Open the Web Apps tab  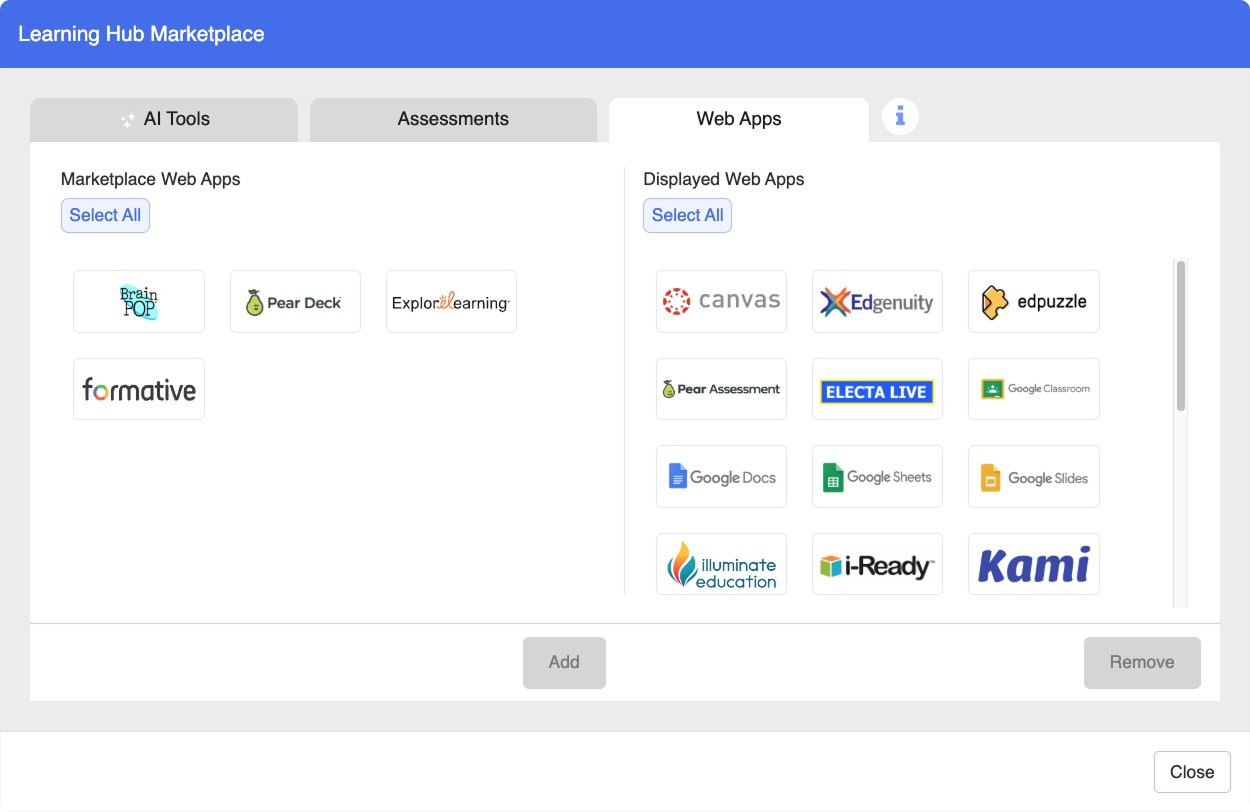tap(739, 119)
